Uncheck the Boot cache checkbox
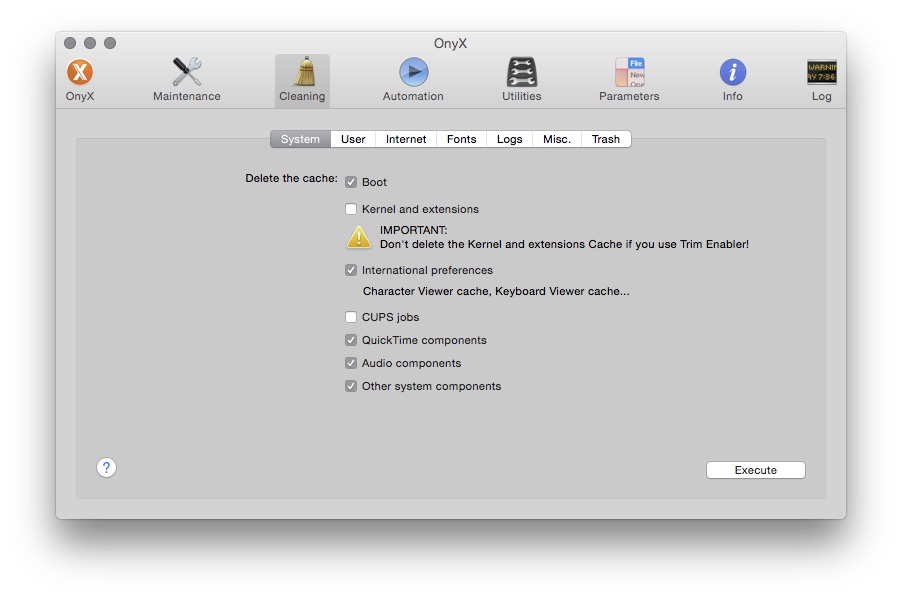 coord(351,182)
